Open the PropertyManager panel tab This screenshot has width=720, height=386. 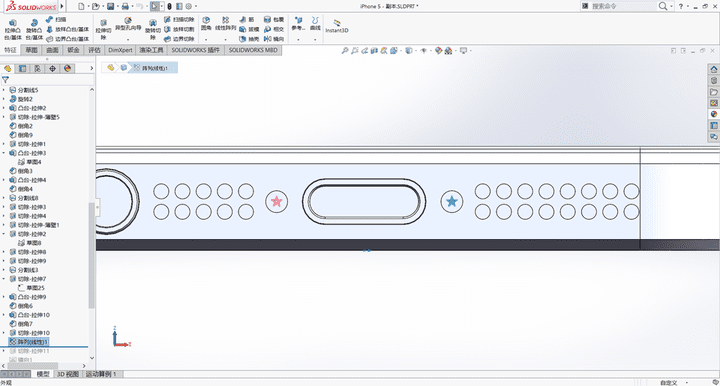(x=22, y=68)
